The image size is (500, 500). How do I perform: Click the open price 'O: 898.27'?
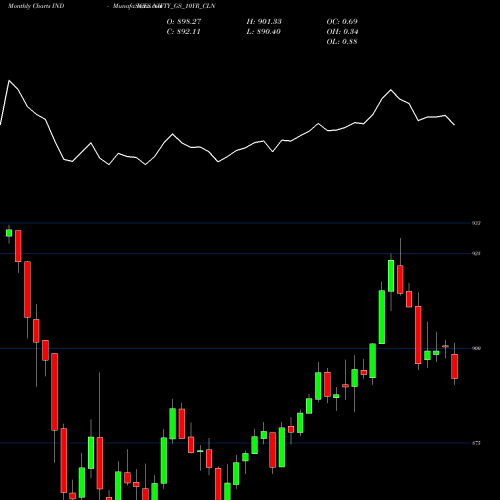(184, 22)
